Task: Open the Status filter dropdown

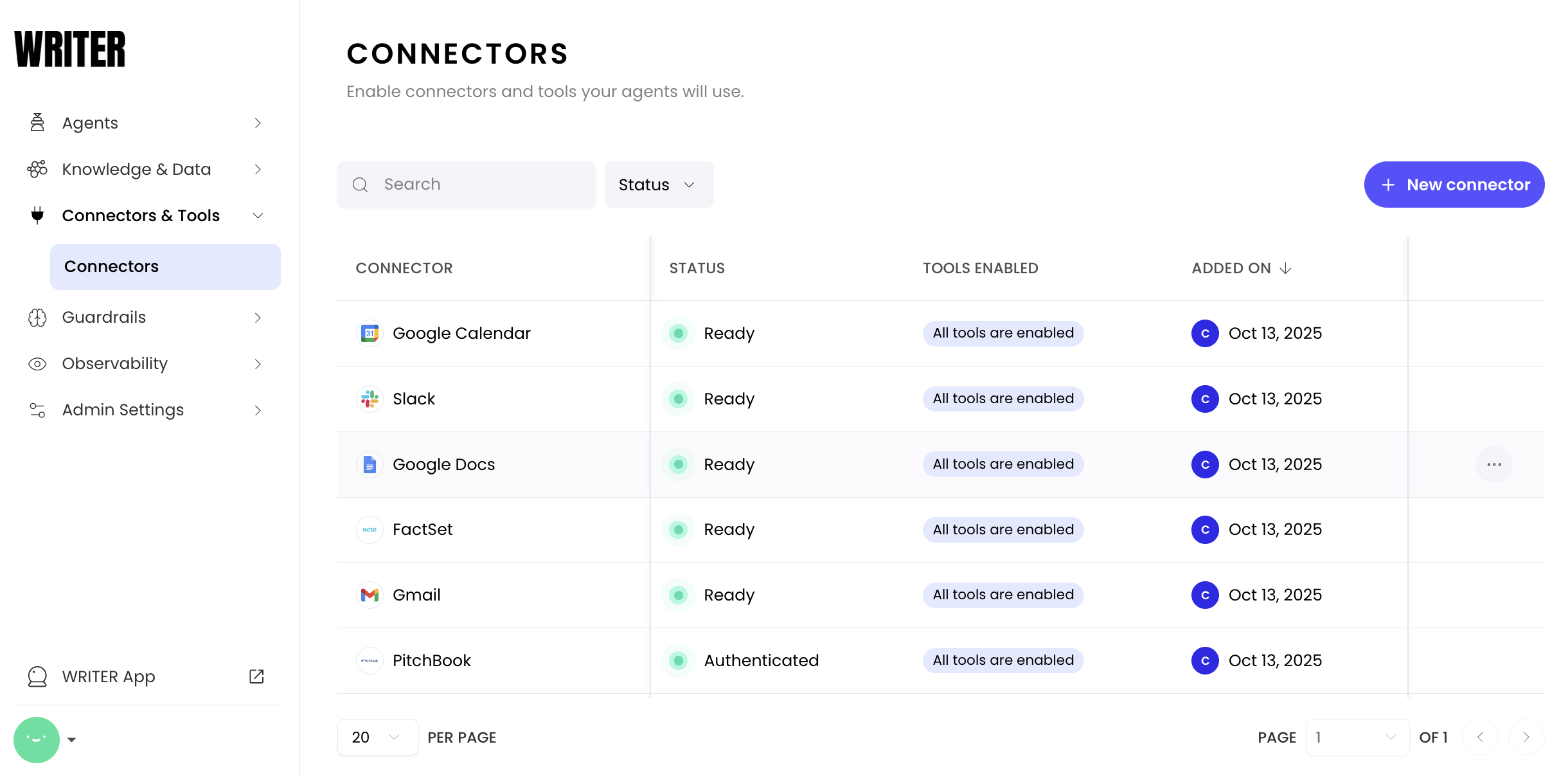Action: pyautogui.click(x=658, y=185)
